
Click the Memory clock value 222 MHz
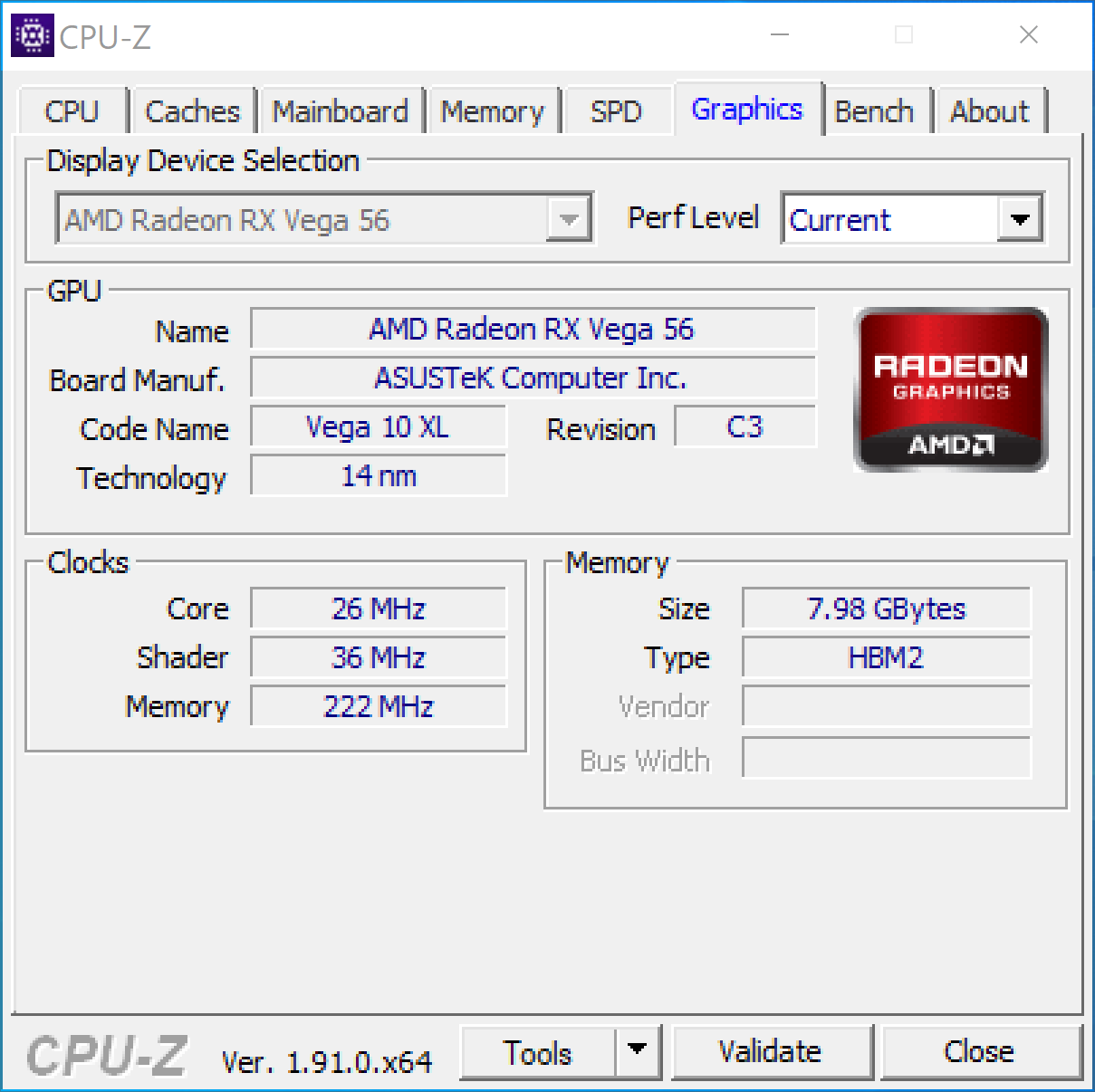(378, 706)
